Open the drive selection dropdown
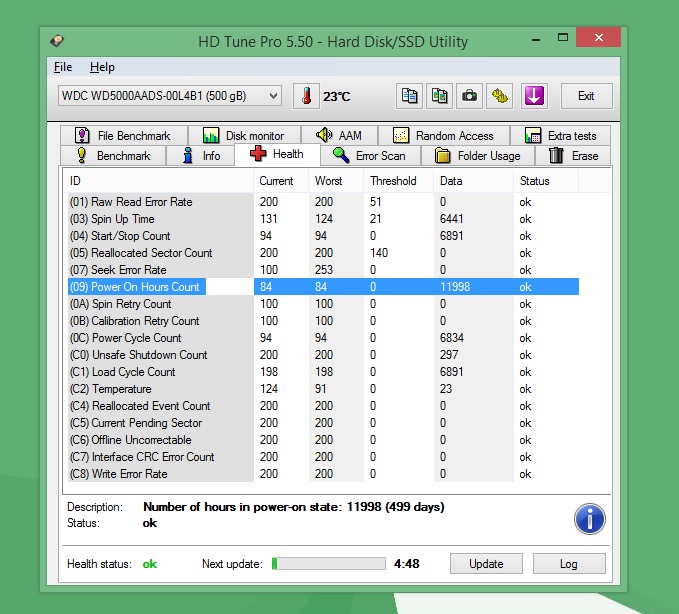 coord(170,96)
